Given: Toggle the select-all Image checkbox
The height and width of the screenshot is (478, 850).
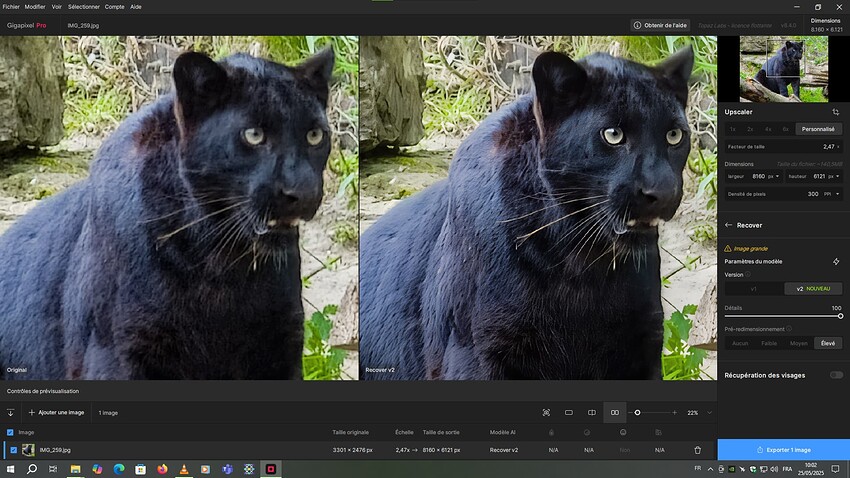Looking at the screenshot, I should click(x=10, y=432).
